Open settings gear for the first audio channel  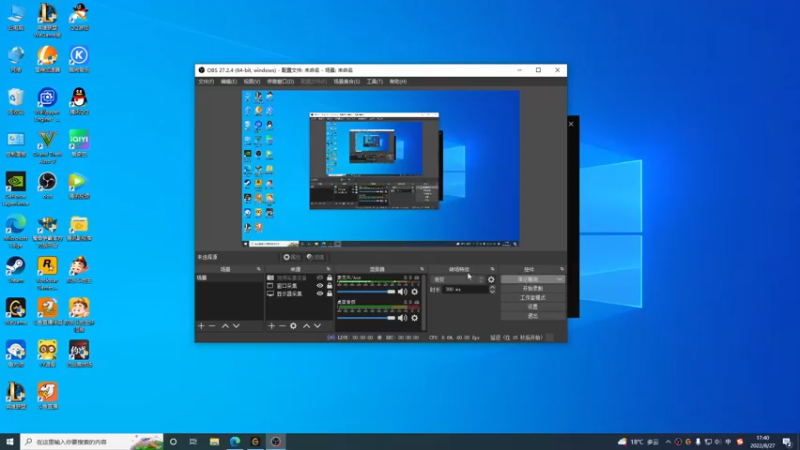click(x=415, y=291)
